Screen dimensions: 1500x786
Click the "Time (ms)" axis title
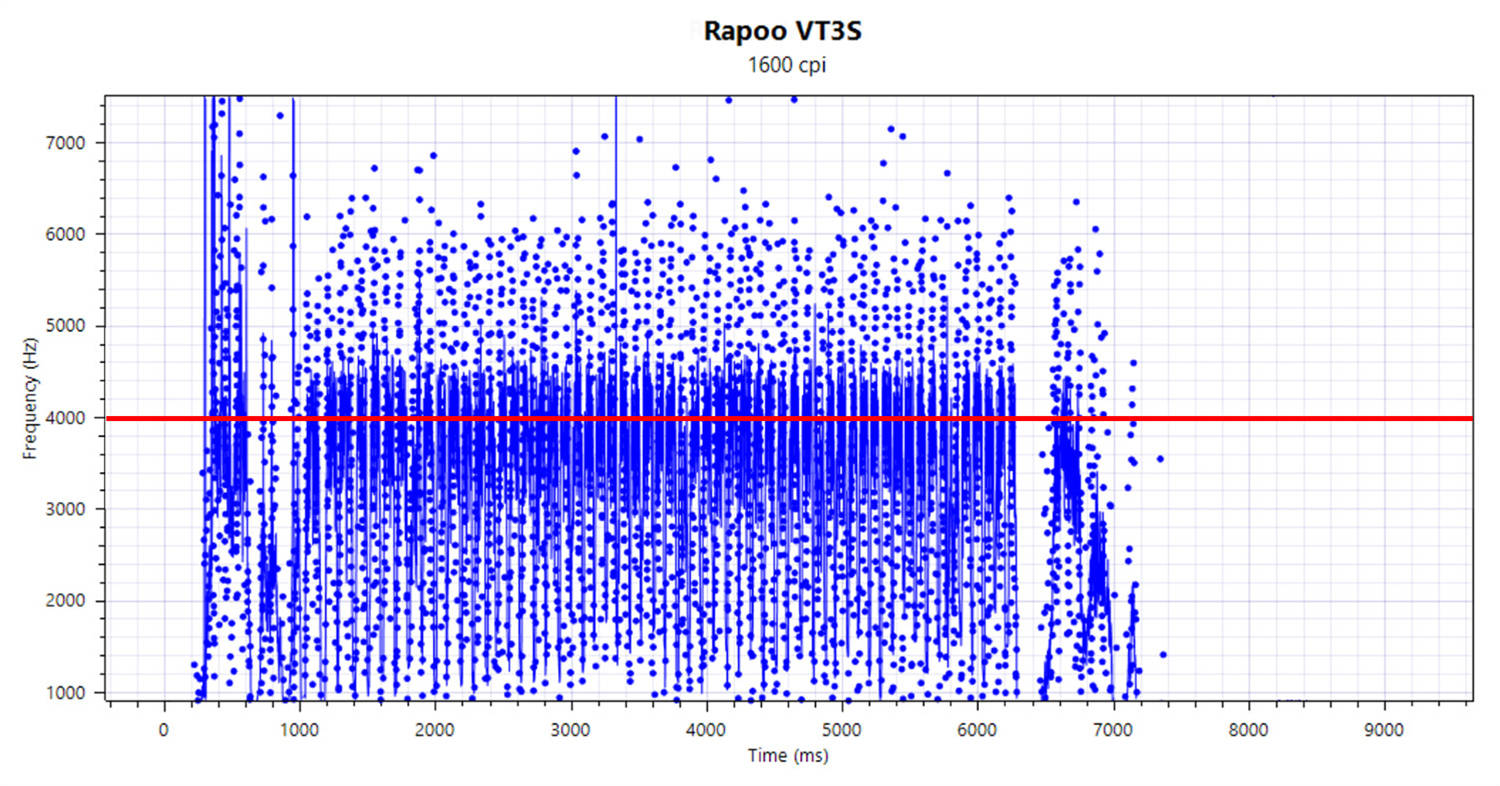point(788,756)
